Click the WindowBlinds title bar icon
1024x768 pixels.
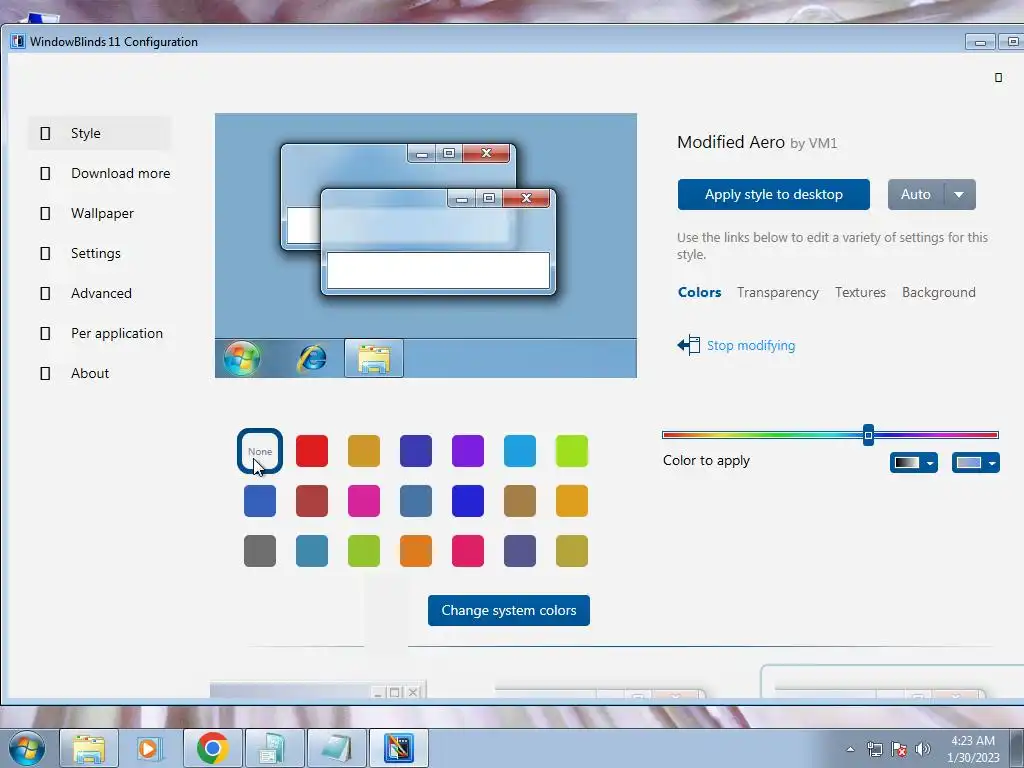[x=18, y=41]
